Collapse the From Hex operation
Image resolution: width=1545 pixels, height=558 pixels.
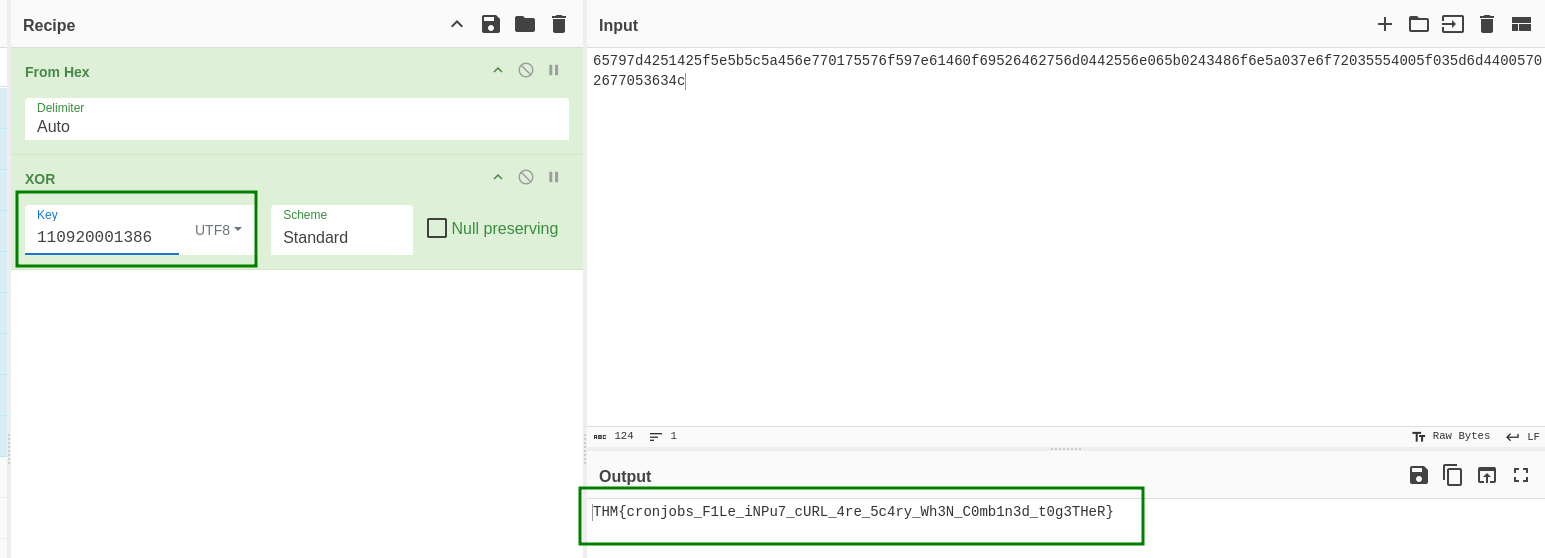497,70
